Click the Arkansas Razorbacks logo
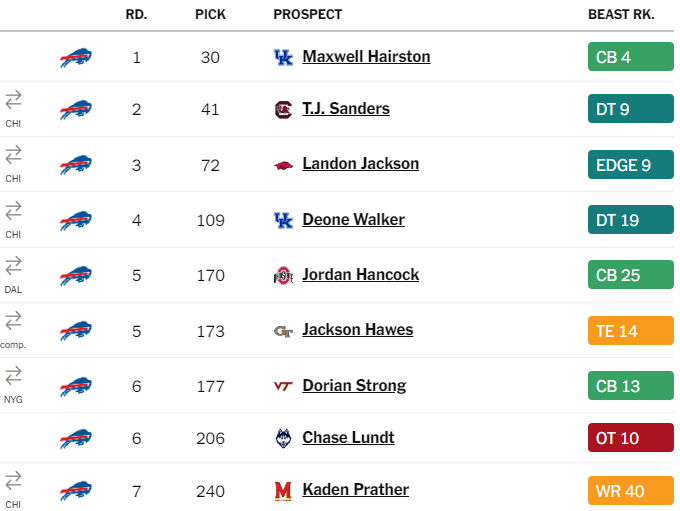680x511 pixels. click(x=284, y=165)
